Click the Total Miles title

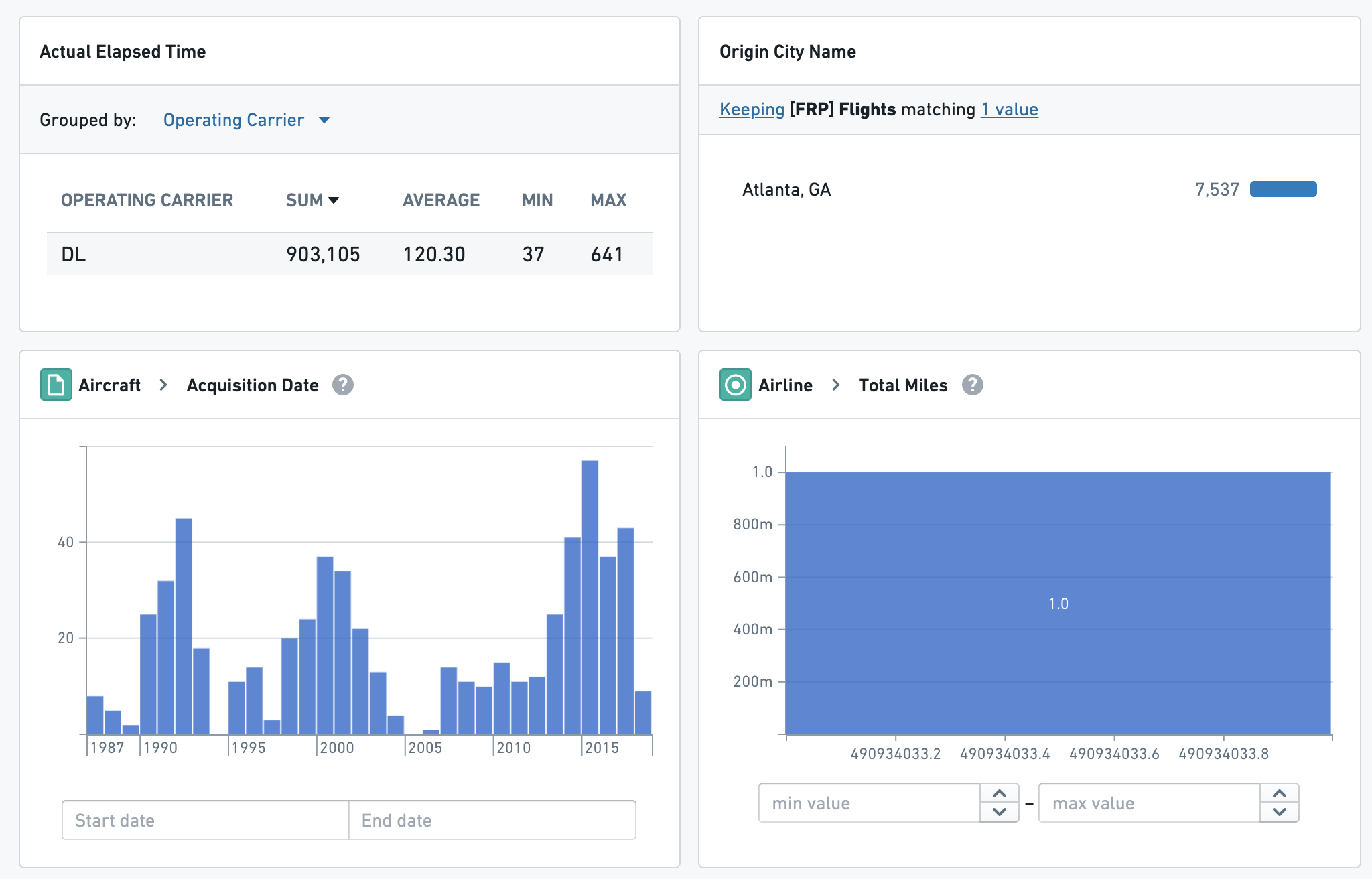pyautogui.click(x=903, y=385)
